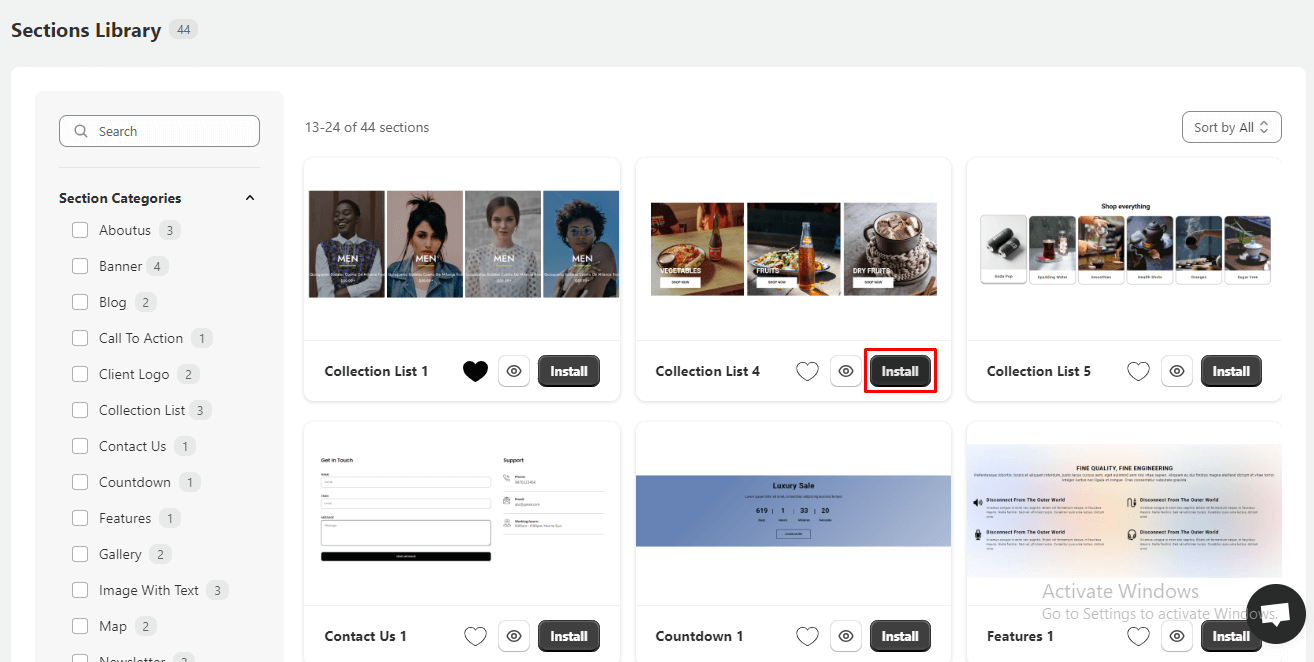Preview Collection List 1 using eye icon
Screen dimensions: 1314x662
tap(514, 371)
